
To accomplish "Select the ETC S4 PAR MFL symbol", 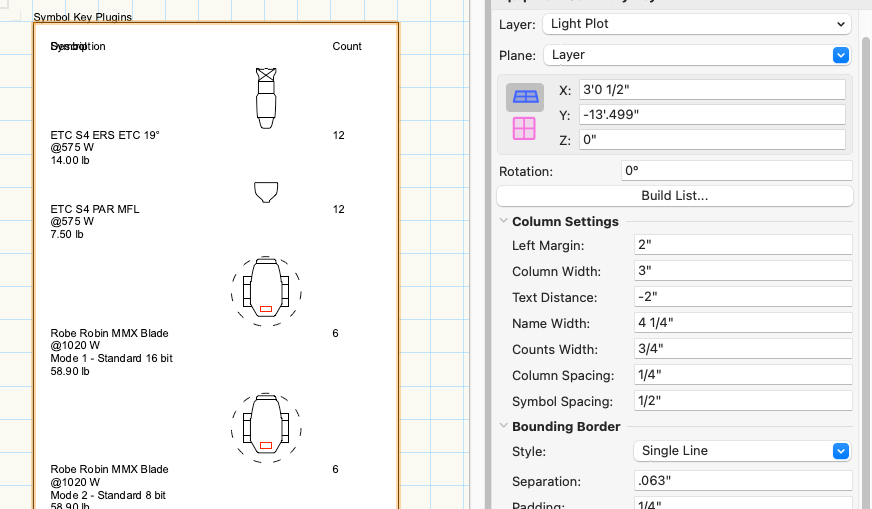I will [266, 192].
